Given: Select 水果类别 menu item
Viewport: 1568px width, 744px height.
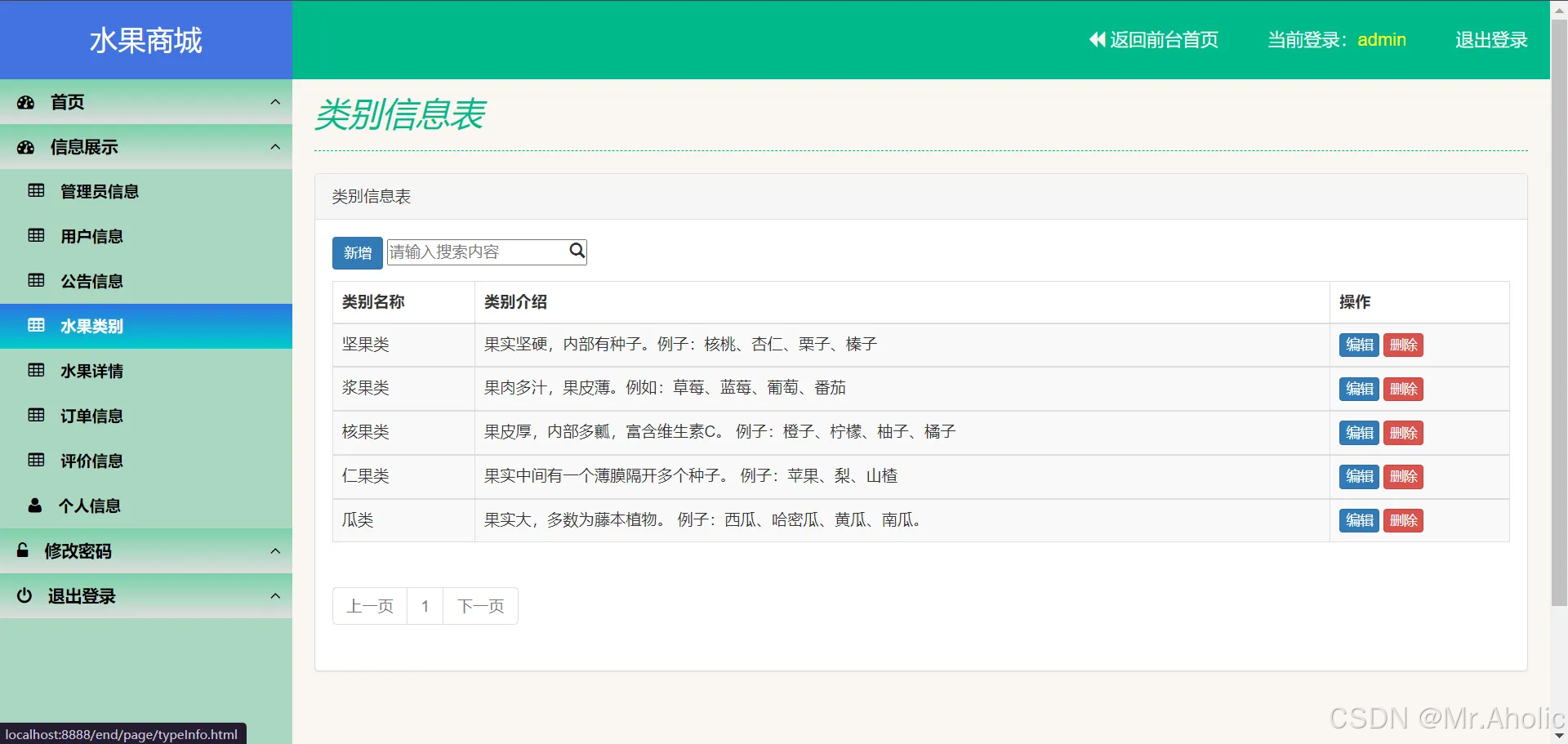Looking at the screenshot, I should [x=146, y=326].
